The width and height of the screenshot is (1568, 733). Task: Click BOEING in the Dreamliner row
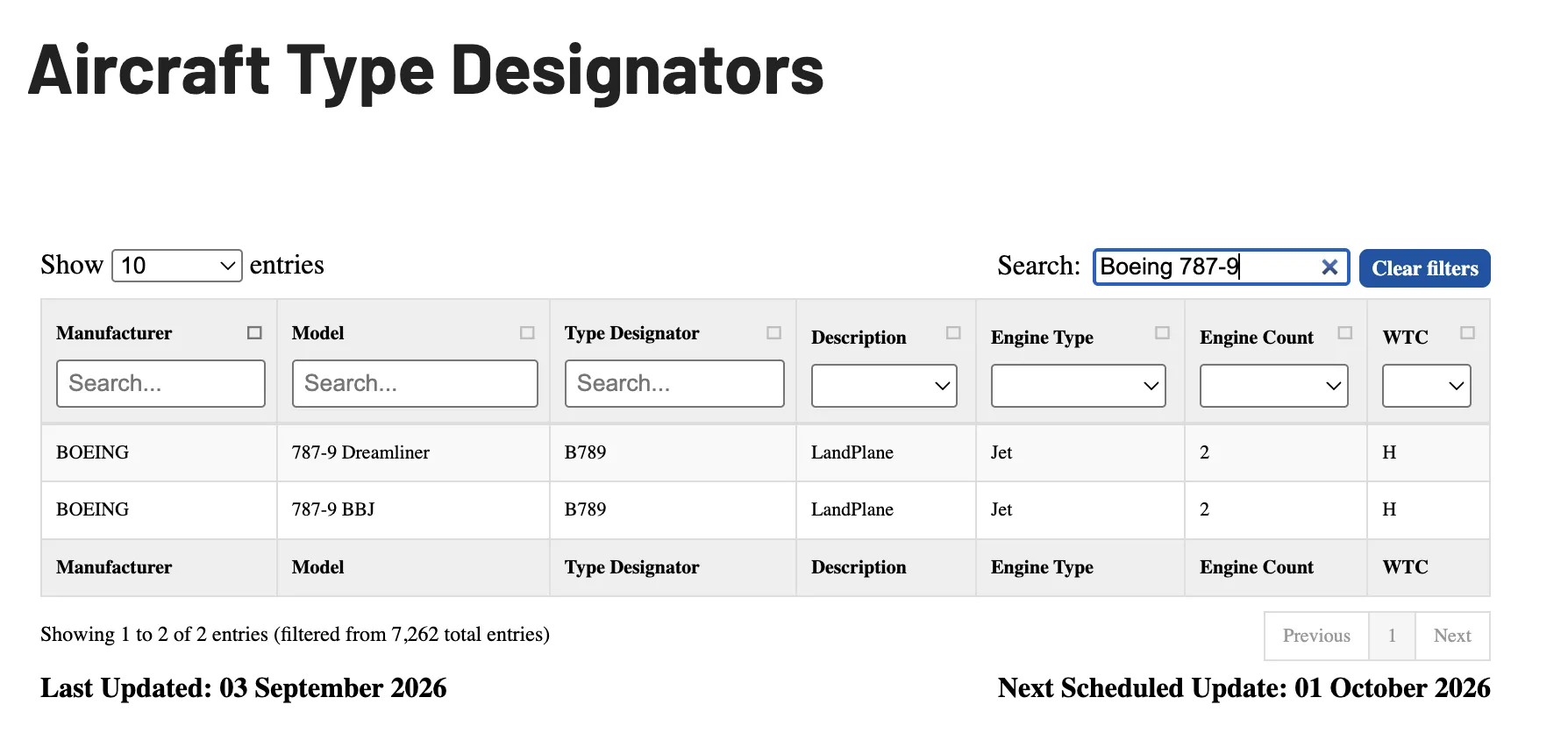[x=92, y=452]
